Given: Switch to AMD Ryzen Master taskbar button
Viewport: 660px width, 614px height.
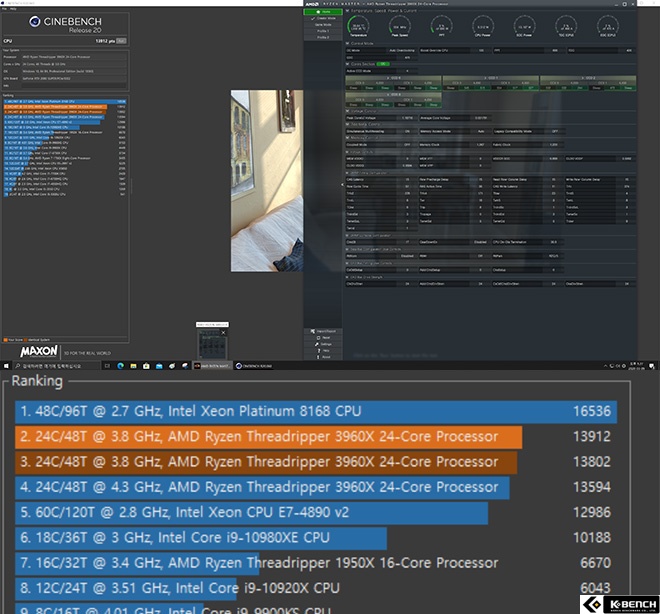Looking at the screenshot, I should click(212, 366).
